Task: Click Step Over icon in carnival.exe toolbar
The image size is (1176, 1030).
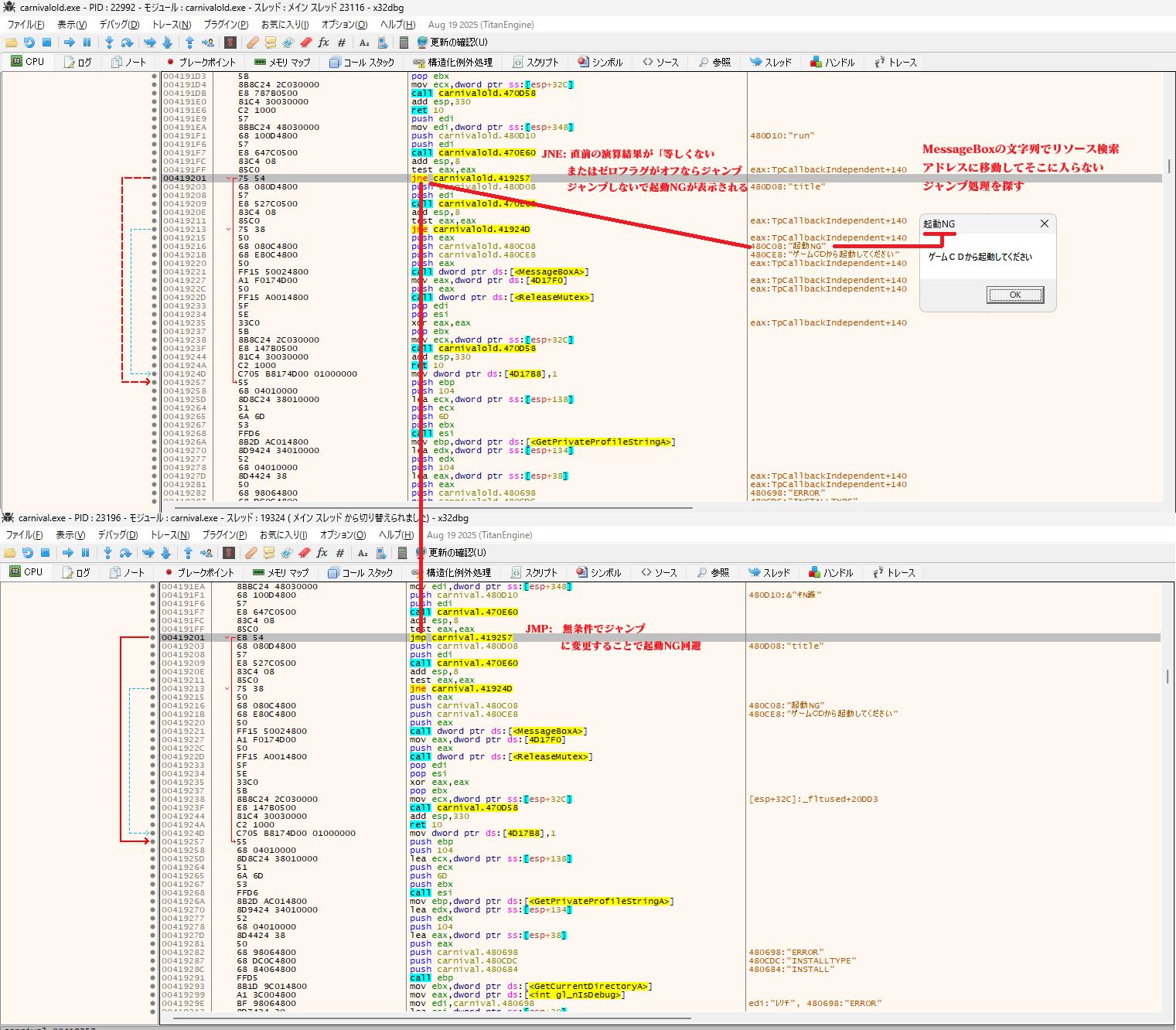Action: click(125, 553)
